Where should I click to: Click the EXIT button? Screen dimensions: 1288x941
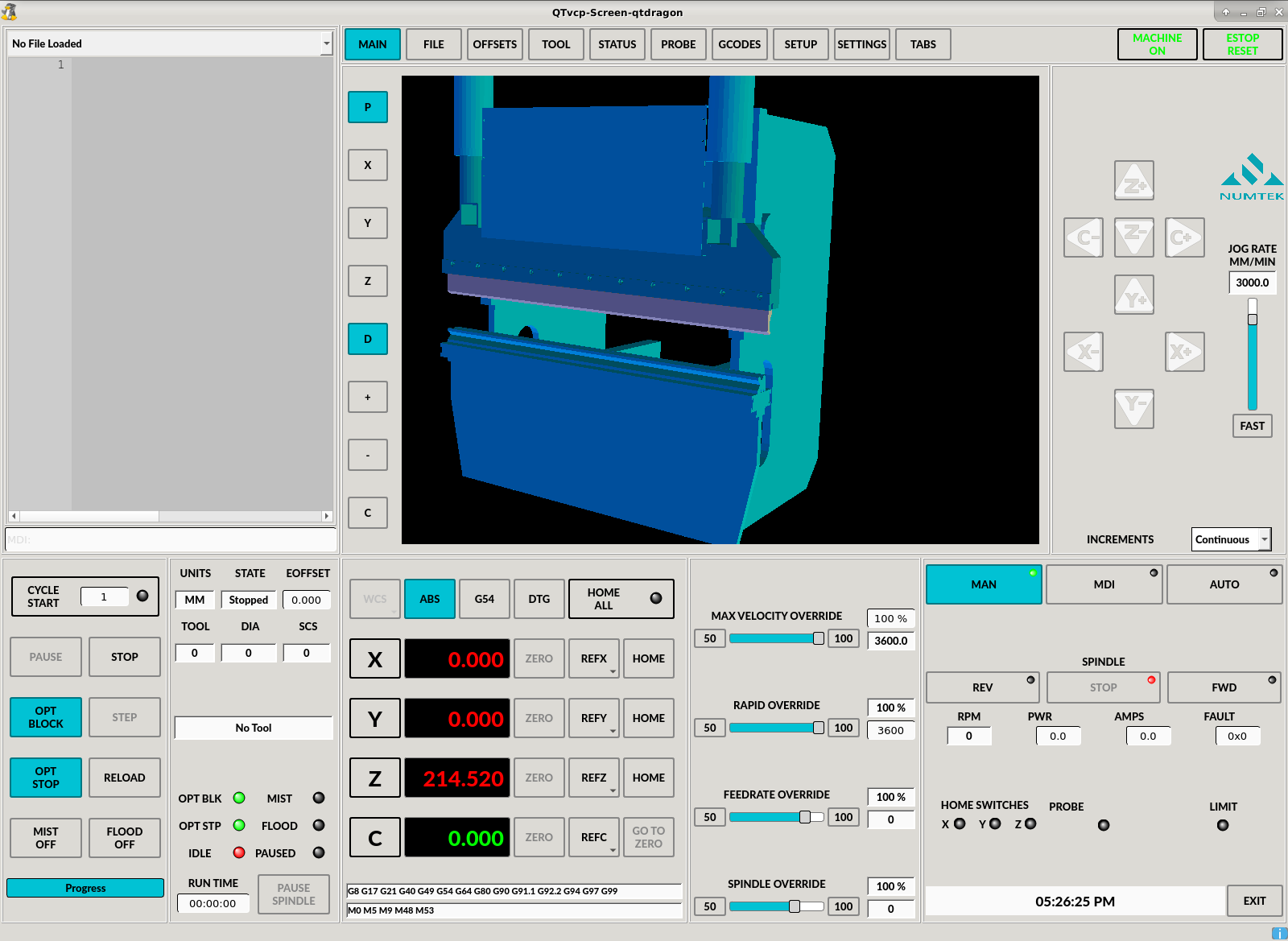click(x=1255, y=901)
